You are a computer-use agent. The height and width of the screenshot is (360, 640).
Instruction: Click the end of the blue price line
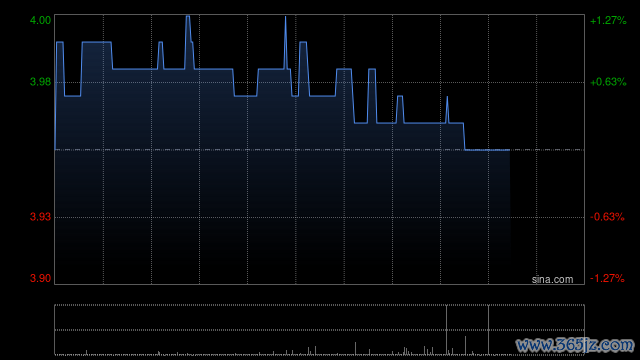tap(509, 150)
